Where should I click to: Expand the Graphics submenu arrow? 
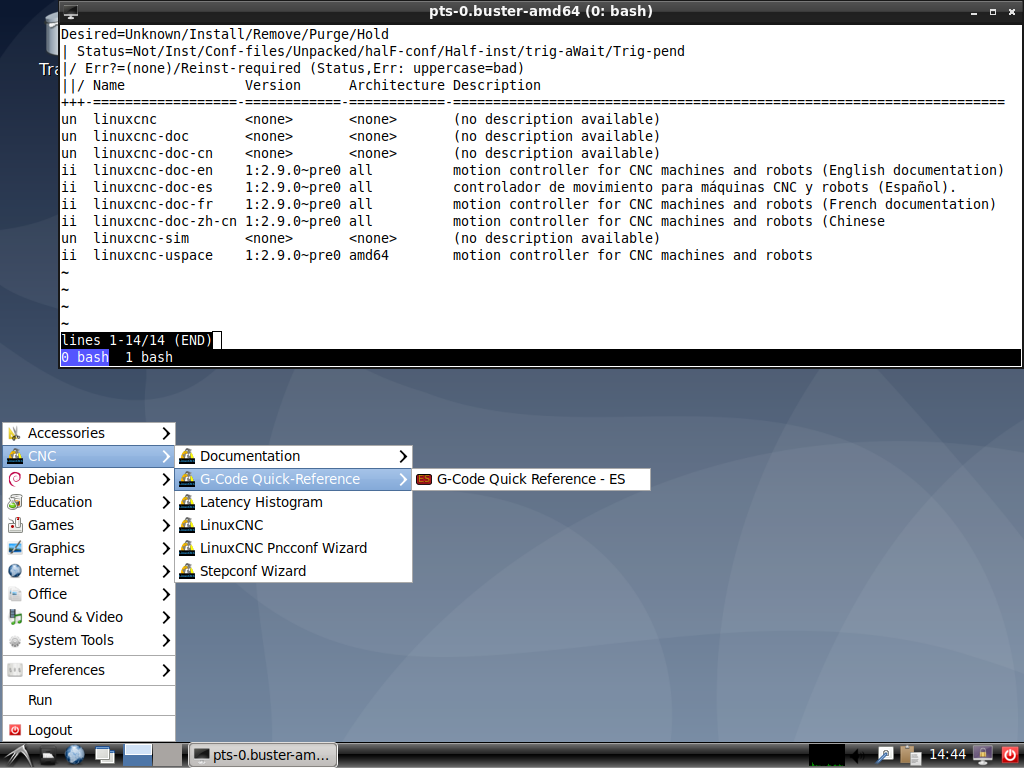tap(166, 548)
